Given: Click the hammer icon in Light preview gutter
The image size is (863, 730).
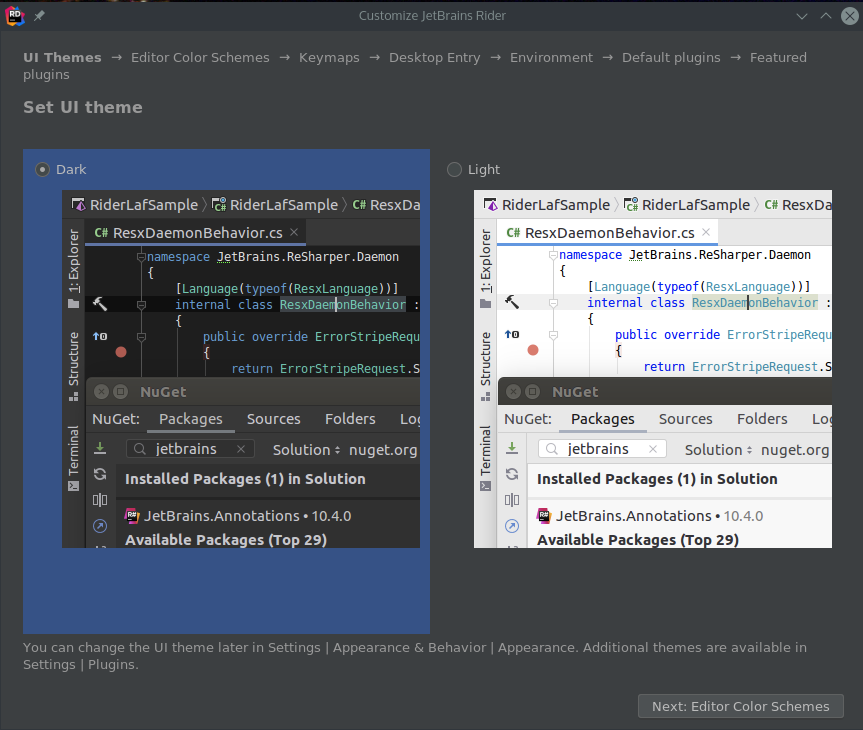Looking at the screenshot, I should [x=512, y=302].
